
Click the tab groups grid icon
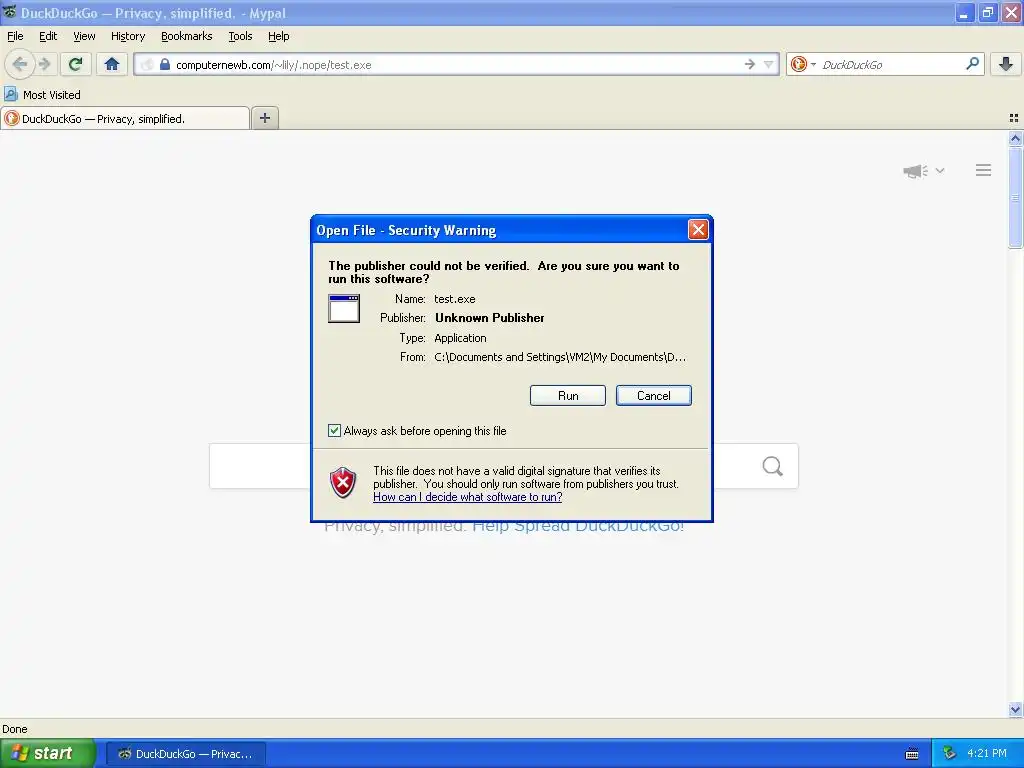[1014, 118]
